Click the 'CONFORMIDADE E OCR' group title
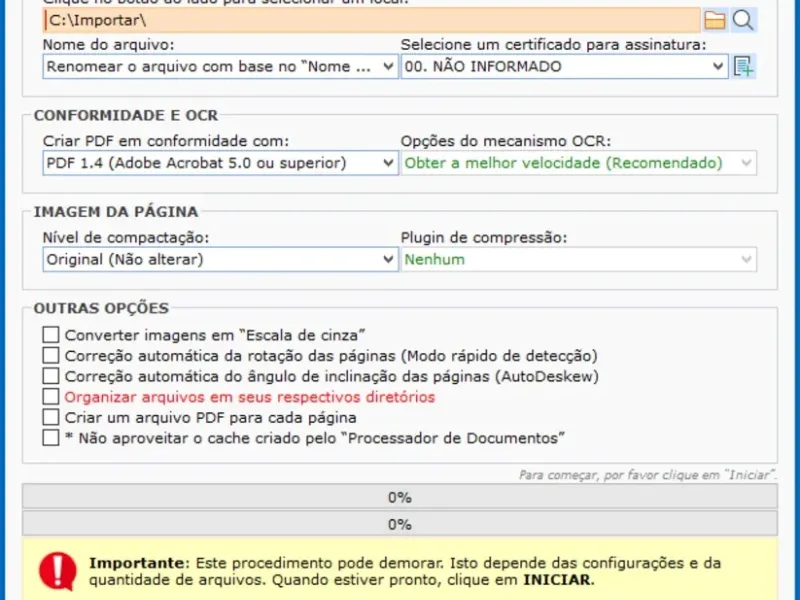This screenshot has height=600, width=800. (x=126, y=115)
